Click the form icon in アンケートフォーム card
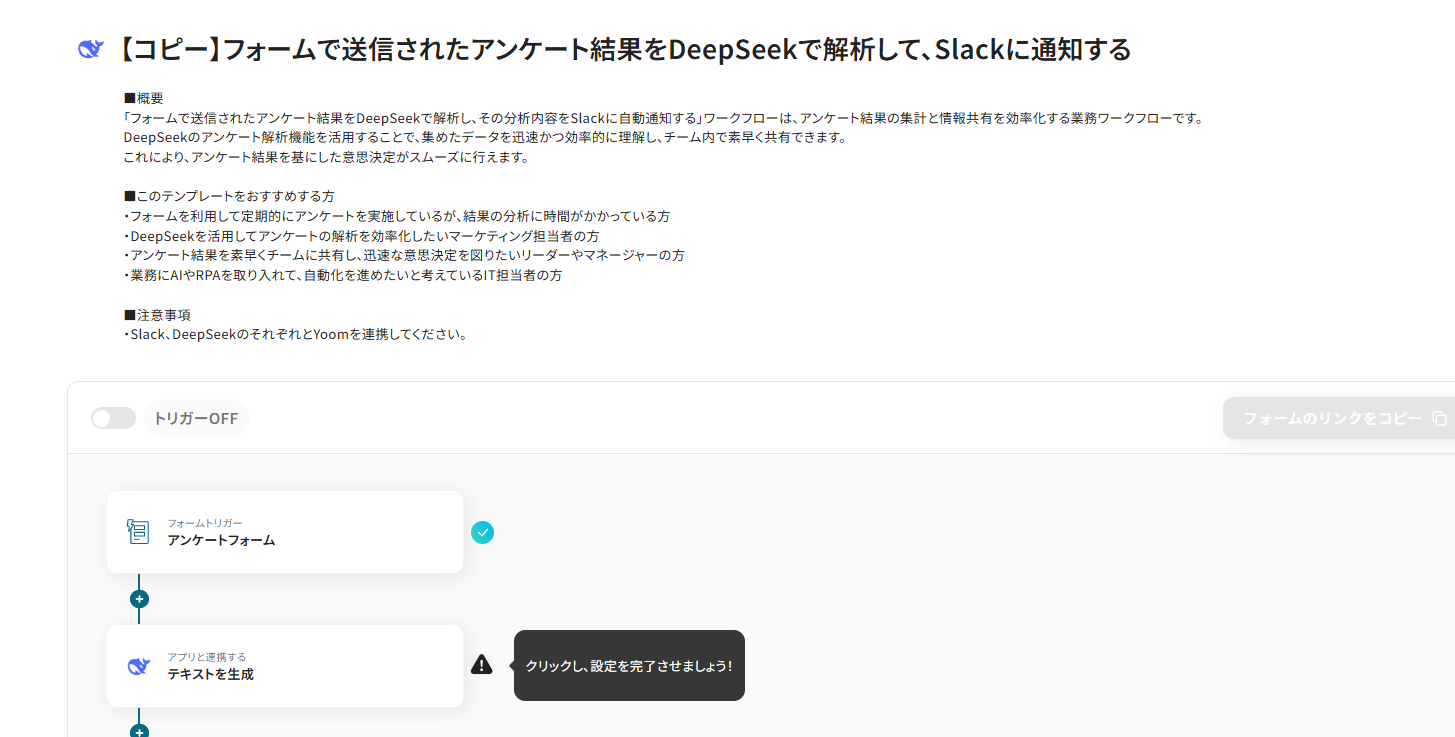 coord(138,532)
